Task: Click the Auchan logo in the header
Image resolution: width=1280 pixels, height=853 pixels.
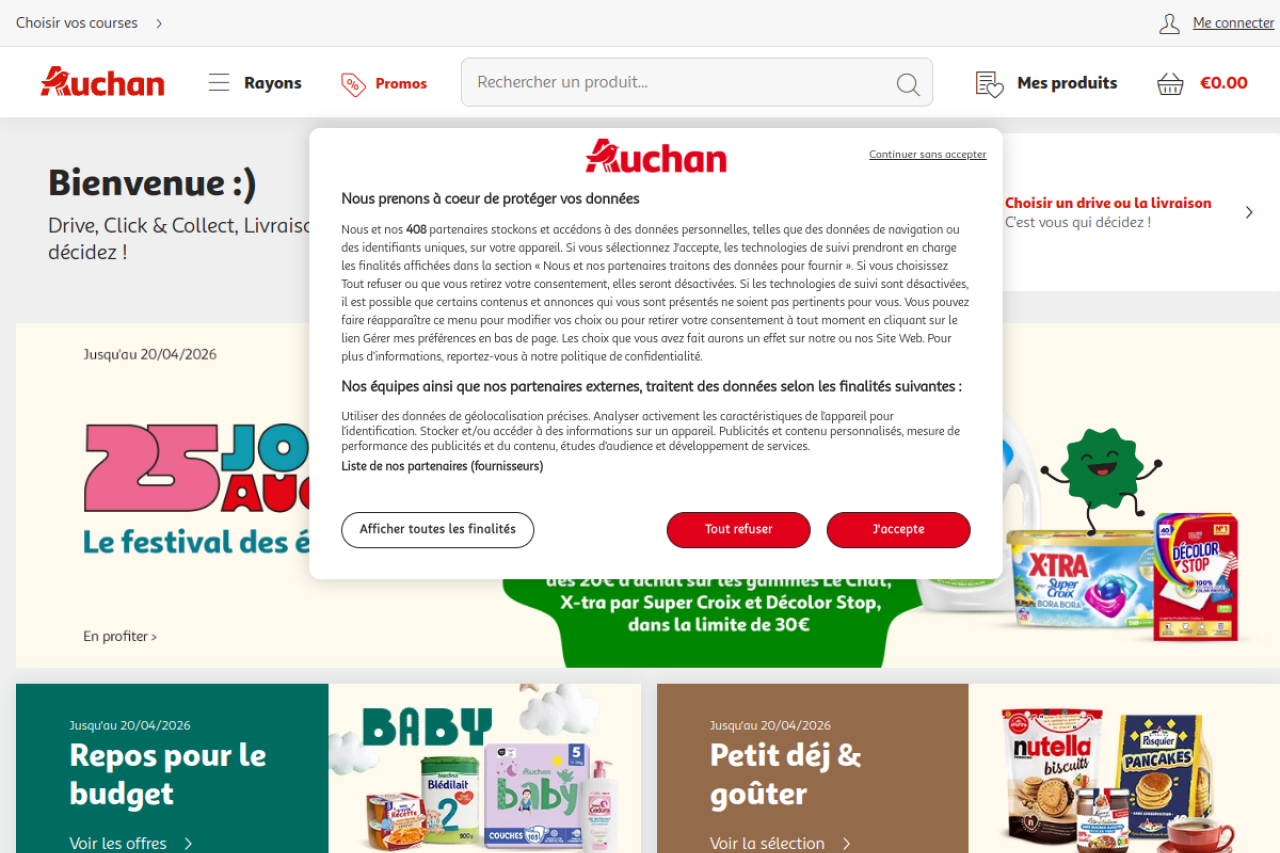Action: (102, 82)
